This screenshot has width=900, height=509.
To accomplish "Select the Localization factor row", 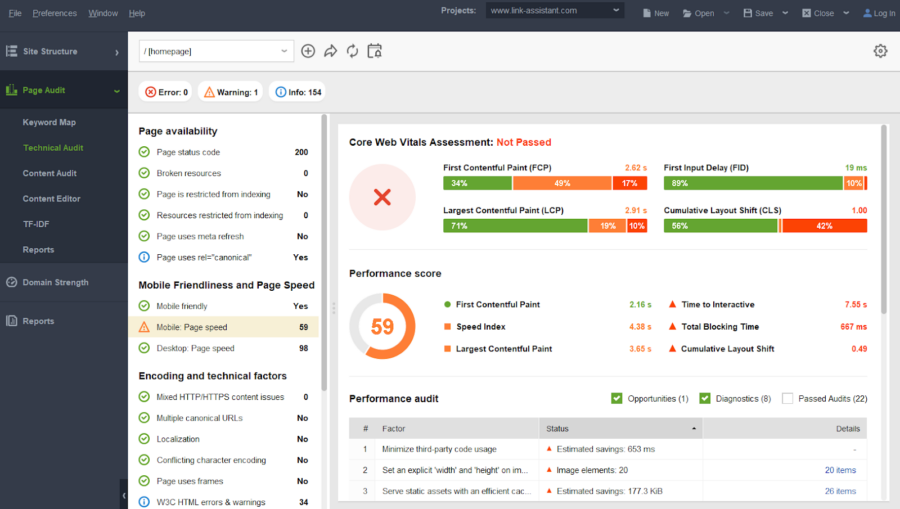I will coord(223,439).
